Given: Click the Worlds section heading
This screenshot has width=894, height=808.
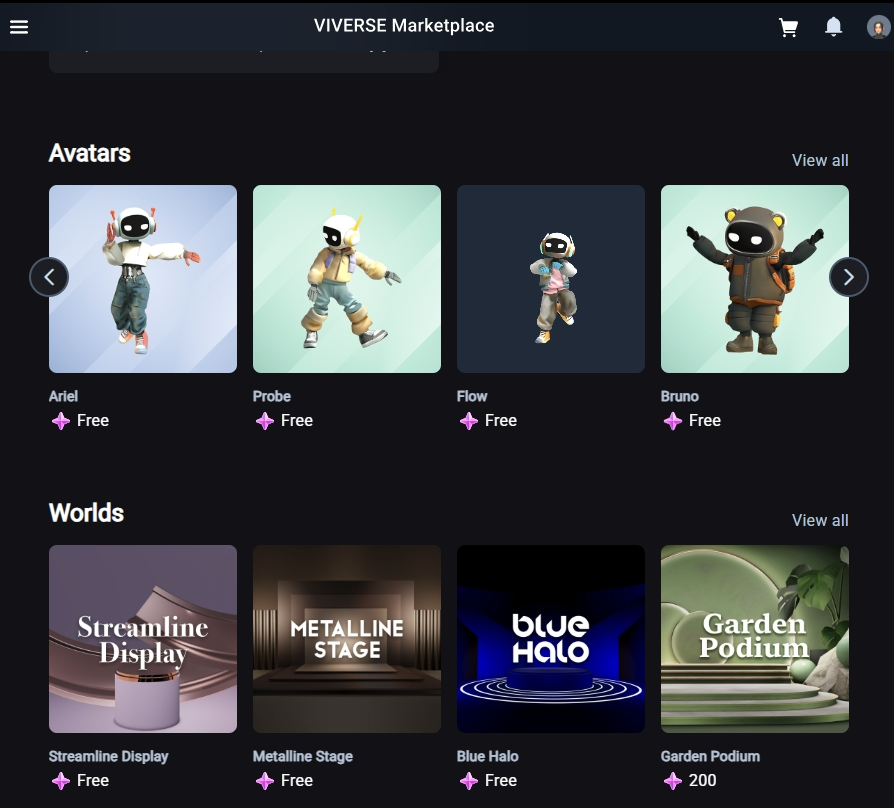Looking at the screenshot, I should 86,513.
